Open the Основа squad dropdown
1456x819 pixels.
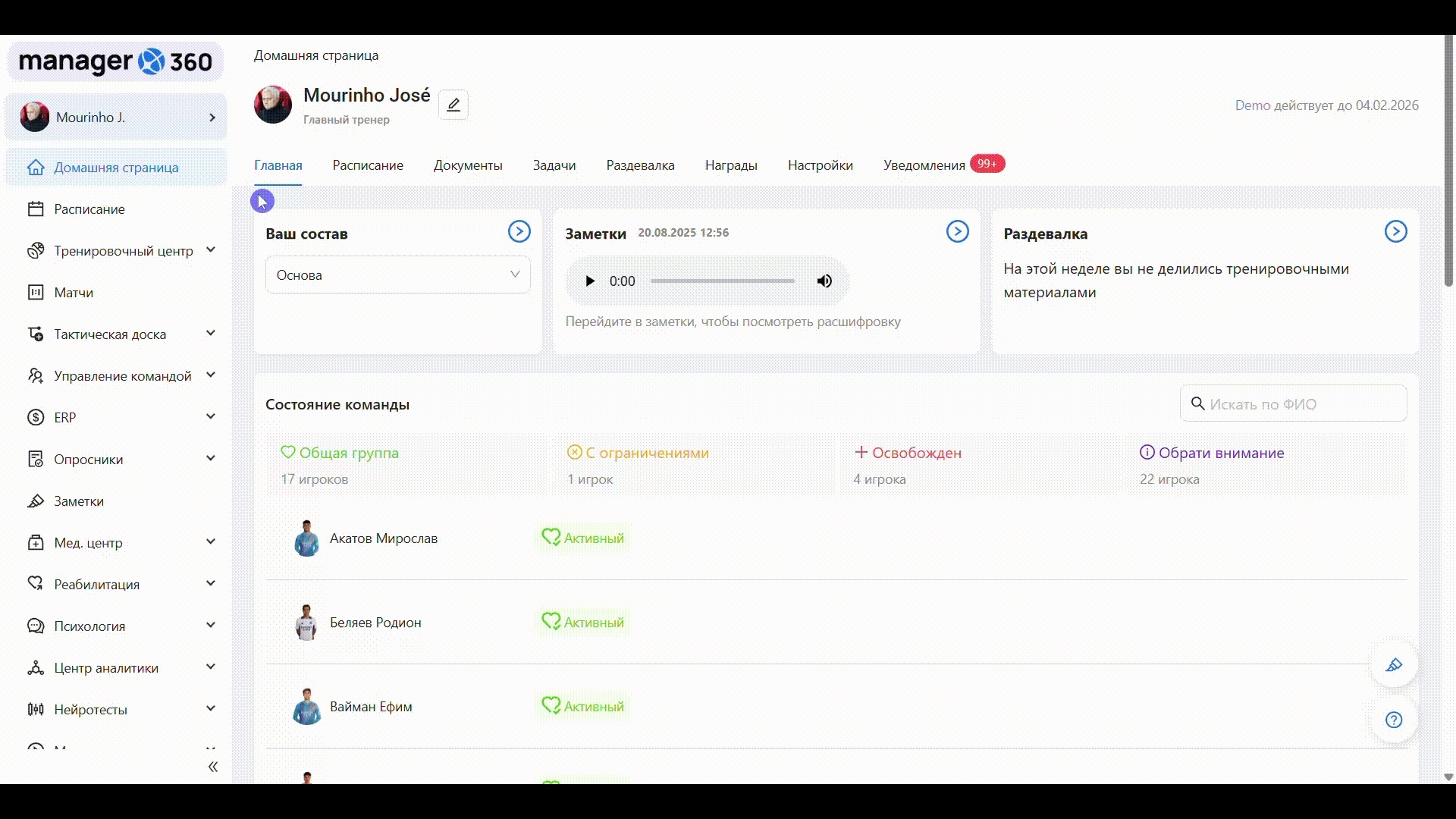click(x=397, y=275)
